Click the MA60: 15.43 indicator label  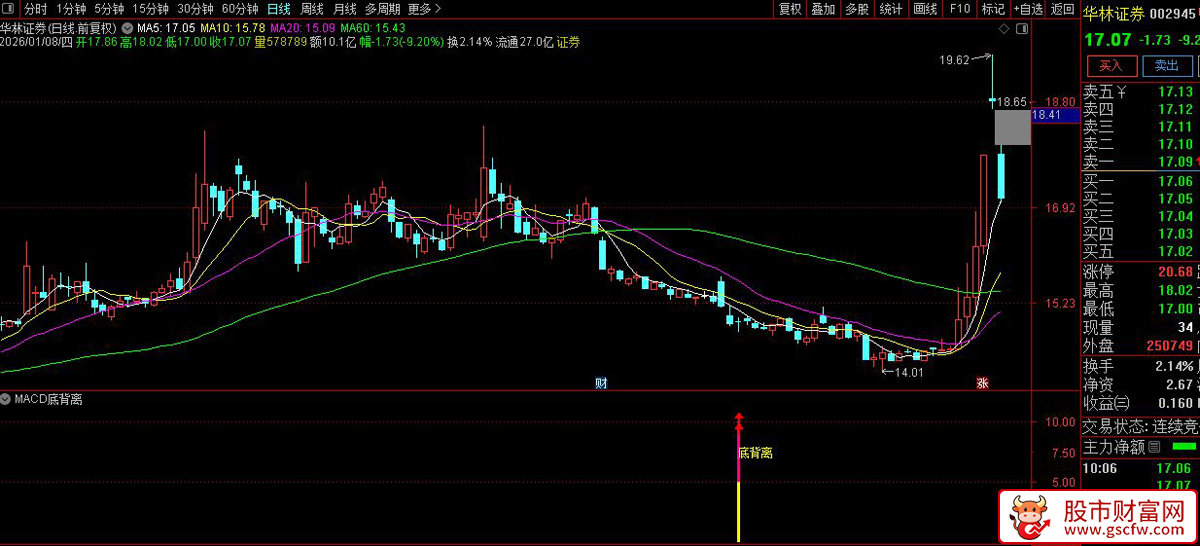click(x=372, y=27)
